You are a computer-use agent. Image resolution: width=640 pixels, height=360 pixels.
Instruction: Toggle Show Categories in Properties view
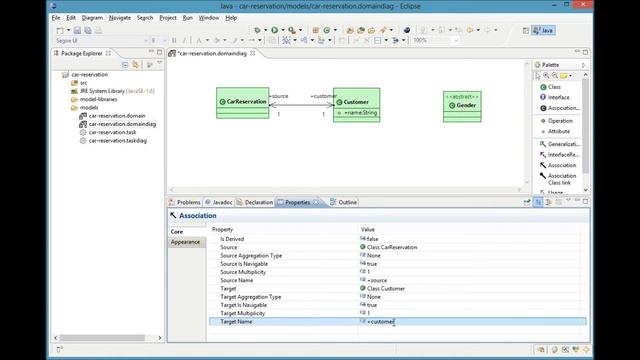538,202
